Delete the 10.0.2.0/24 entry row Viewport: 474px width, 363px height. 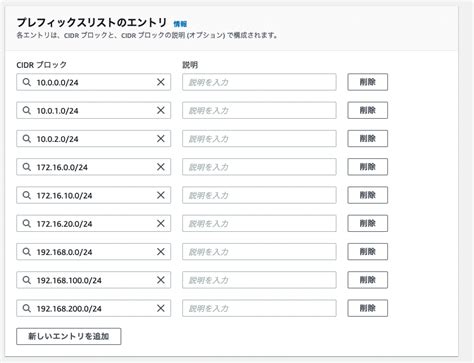click(x=368, y=139)
